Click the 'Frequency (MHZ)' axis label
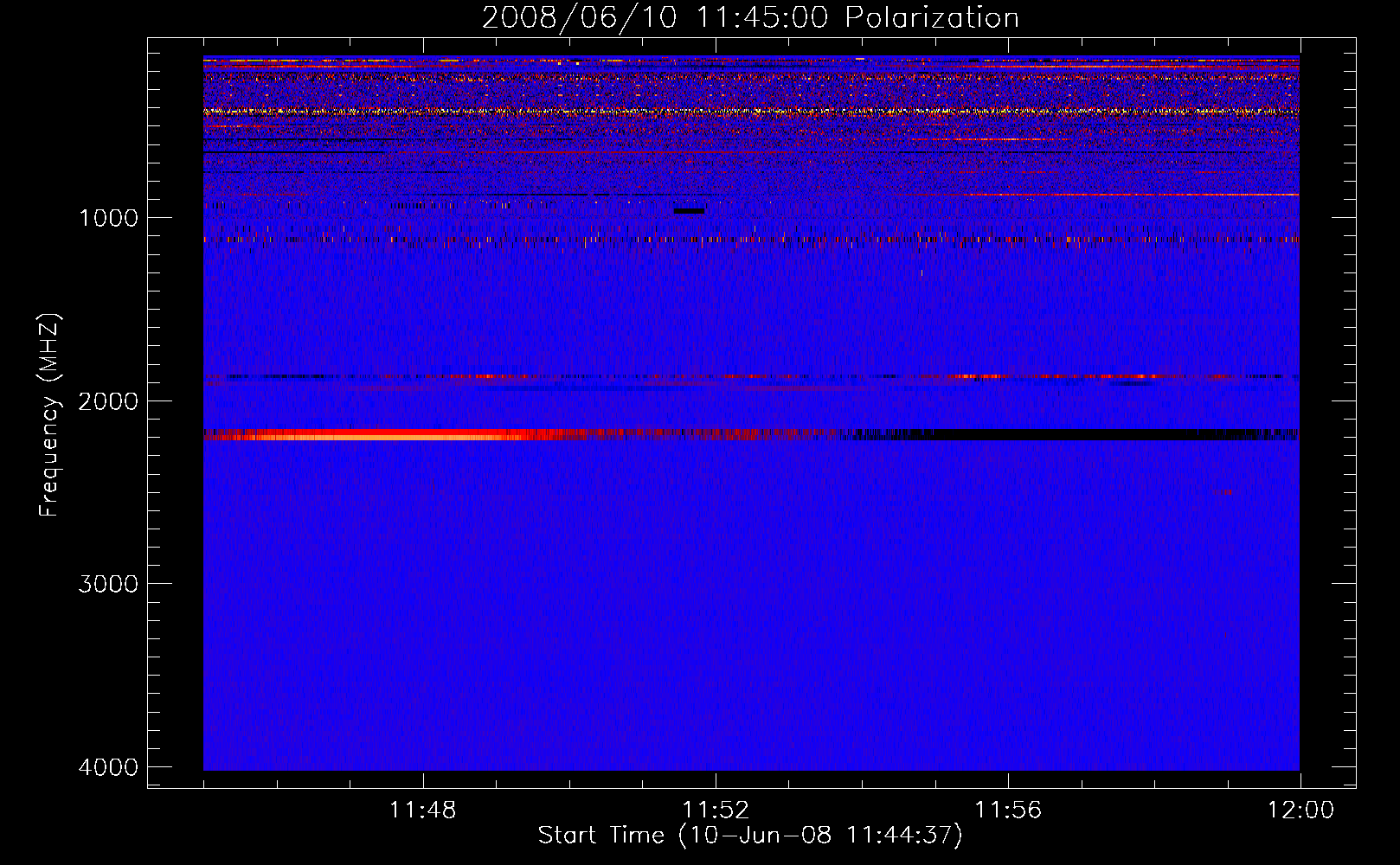This screenshot has width=1400, height=865. tap(49, 415)
